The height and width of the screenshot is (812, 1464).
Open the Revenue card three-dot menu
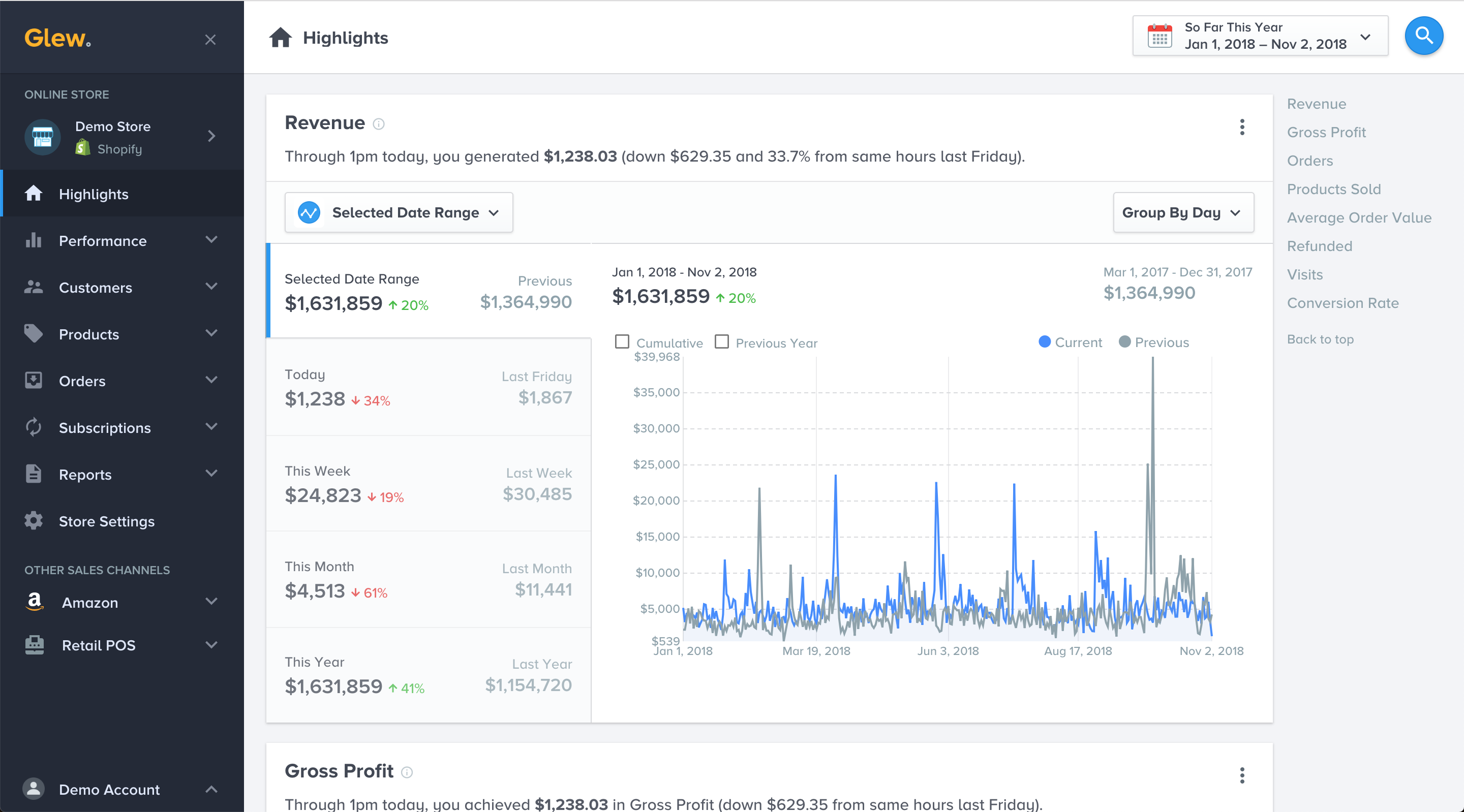pos(1242,127)
